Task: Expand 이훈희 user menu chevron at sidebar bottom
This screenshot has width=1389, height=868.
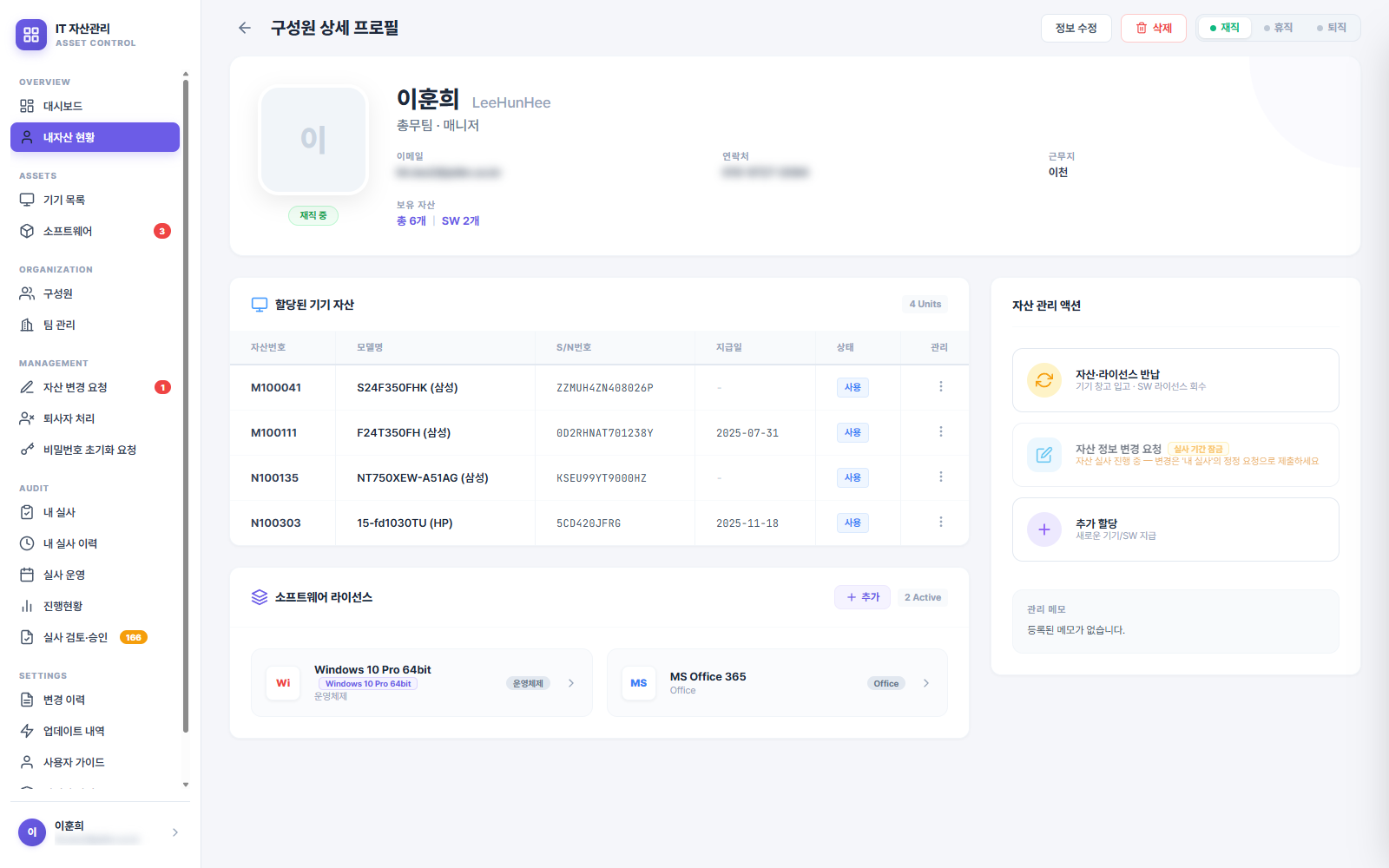Action: 175,832
